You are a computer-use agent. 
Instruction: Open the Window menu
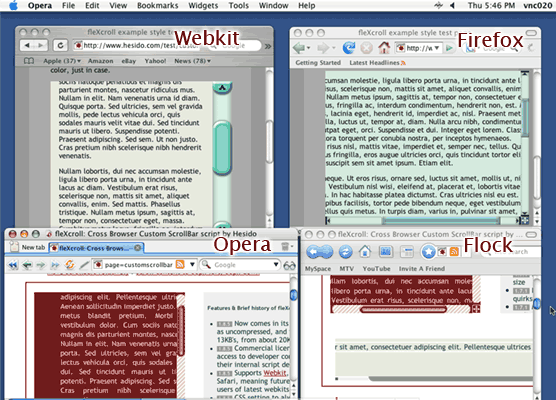tap(273, 6)
